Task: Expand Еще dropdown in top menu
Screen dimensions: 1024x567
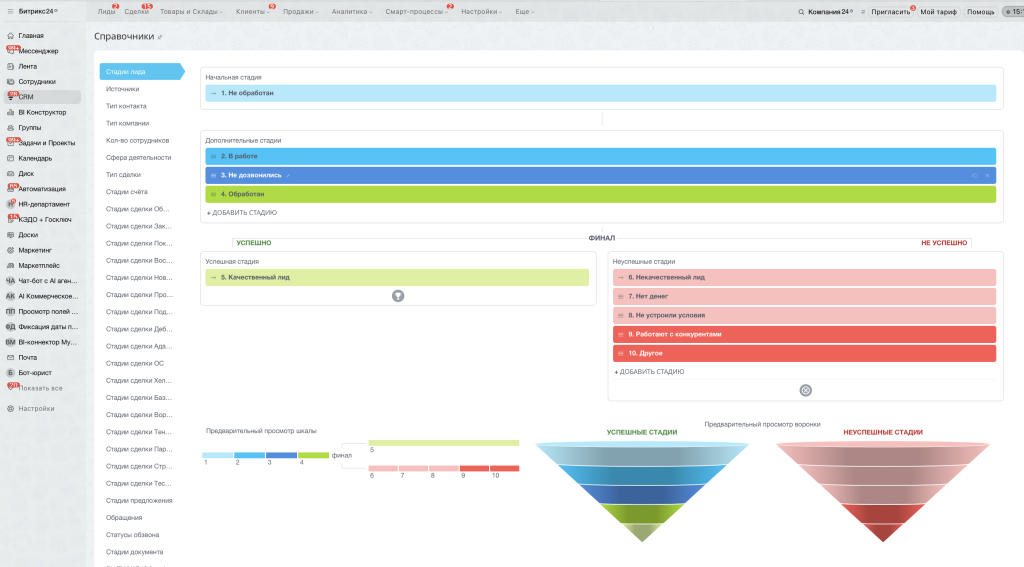Action: click(524, 12)
